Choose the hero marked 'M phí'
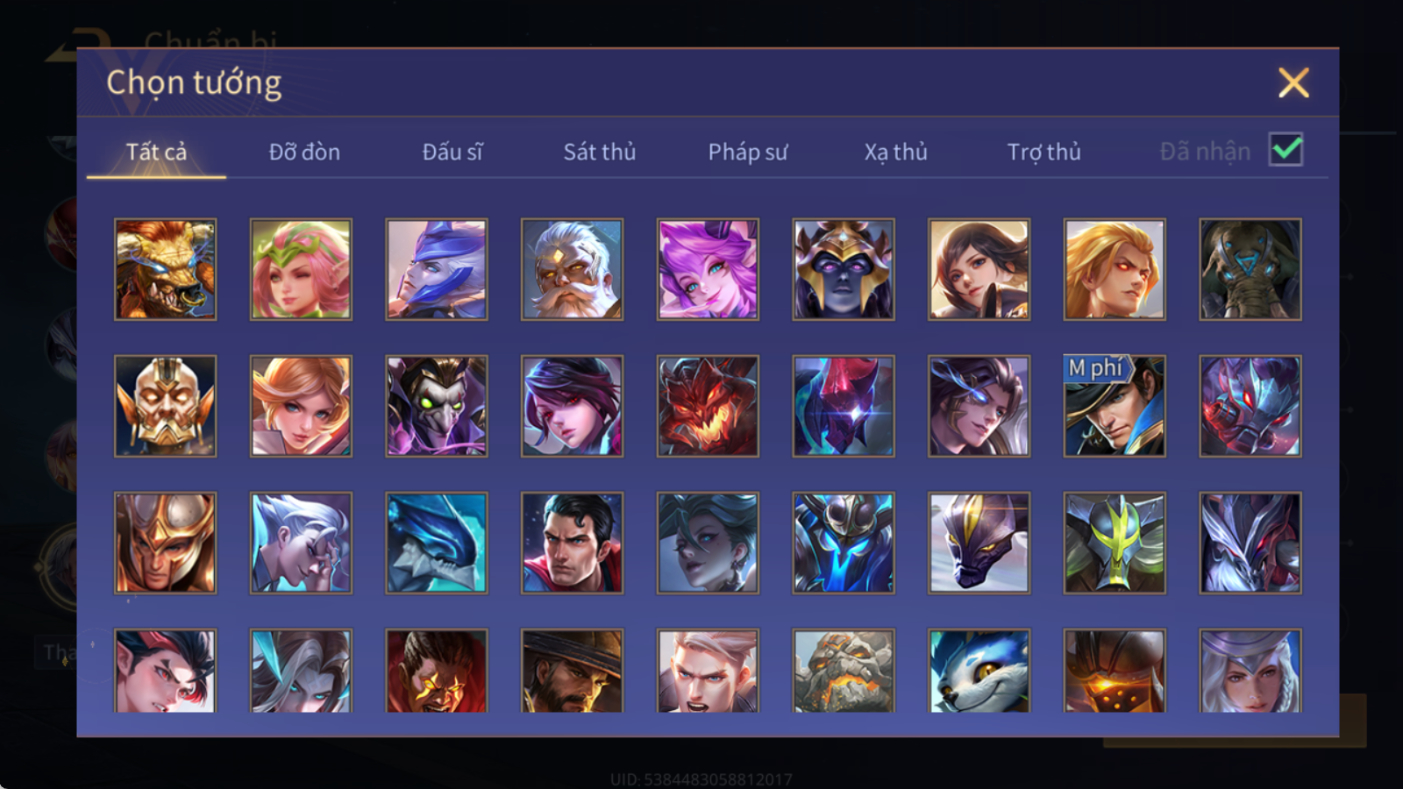This screenshot has width=1403, height=789. pyautogui.click(x=1114, y=407)
